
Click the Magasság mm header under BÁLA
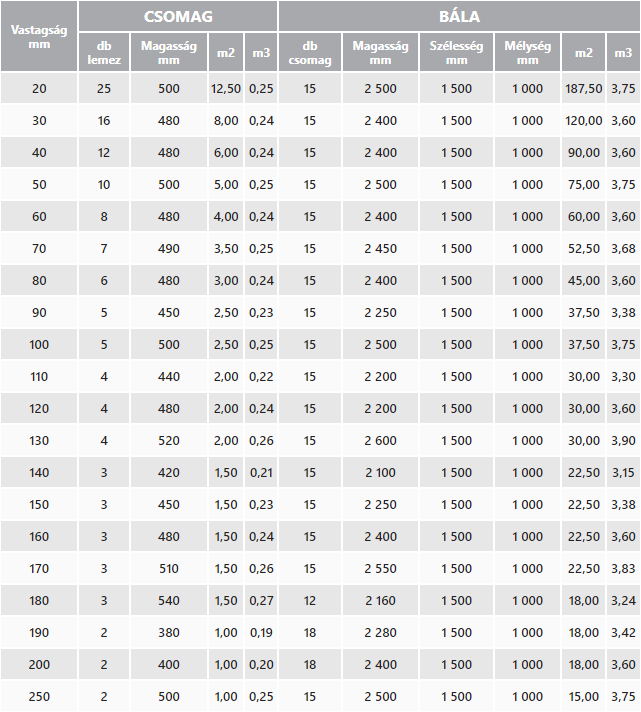point(380,53)
